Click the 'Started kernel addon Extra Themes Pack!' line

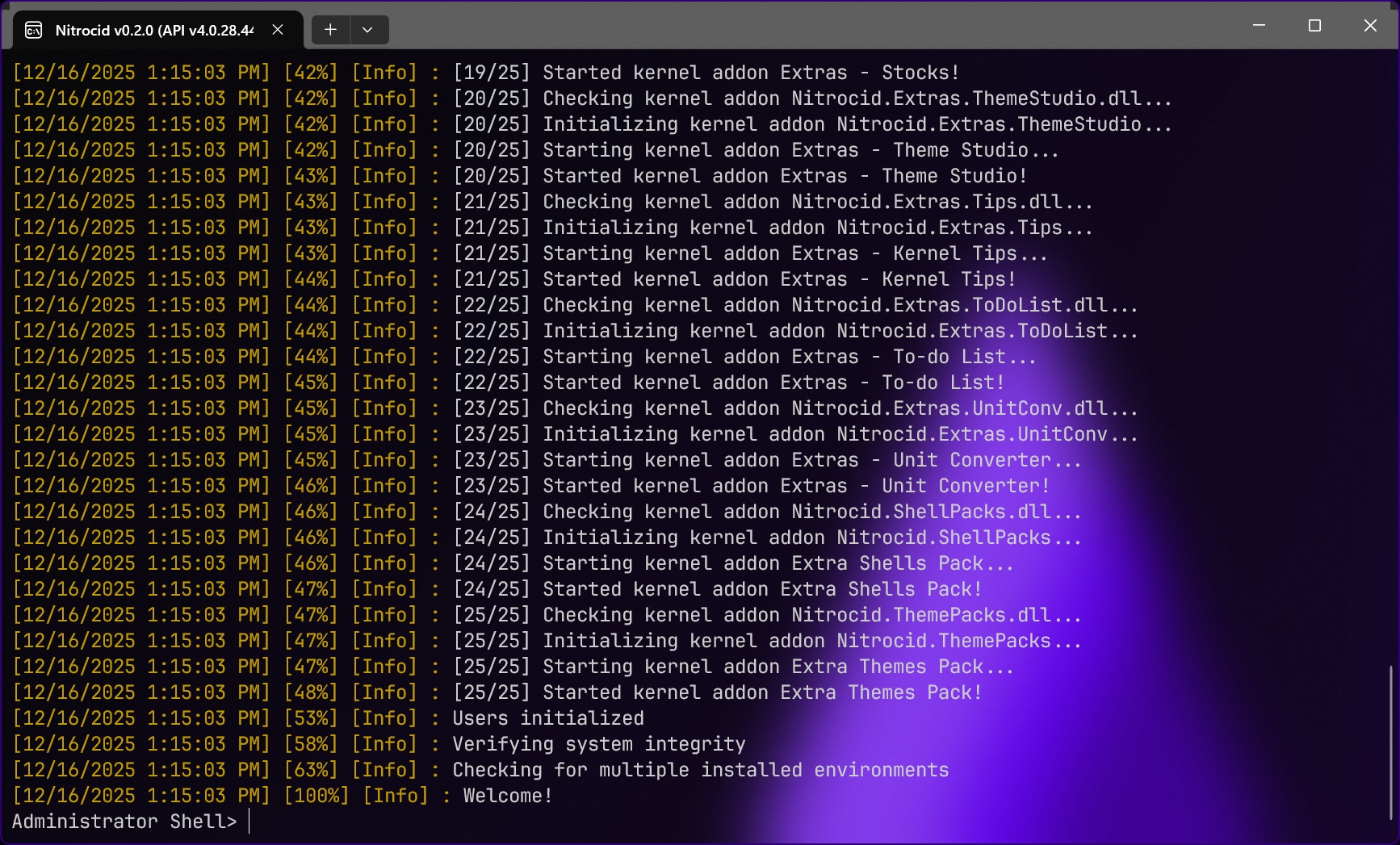[x=761, y=692]
